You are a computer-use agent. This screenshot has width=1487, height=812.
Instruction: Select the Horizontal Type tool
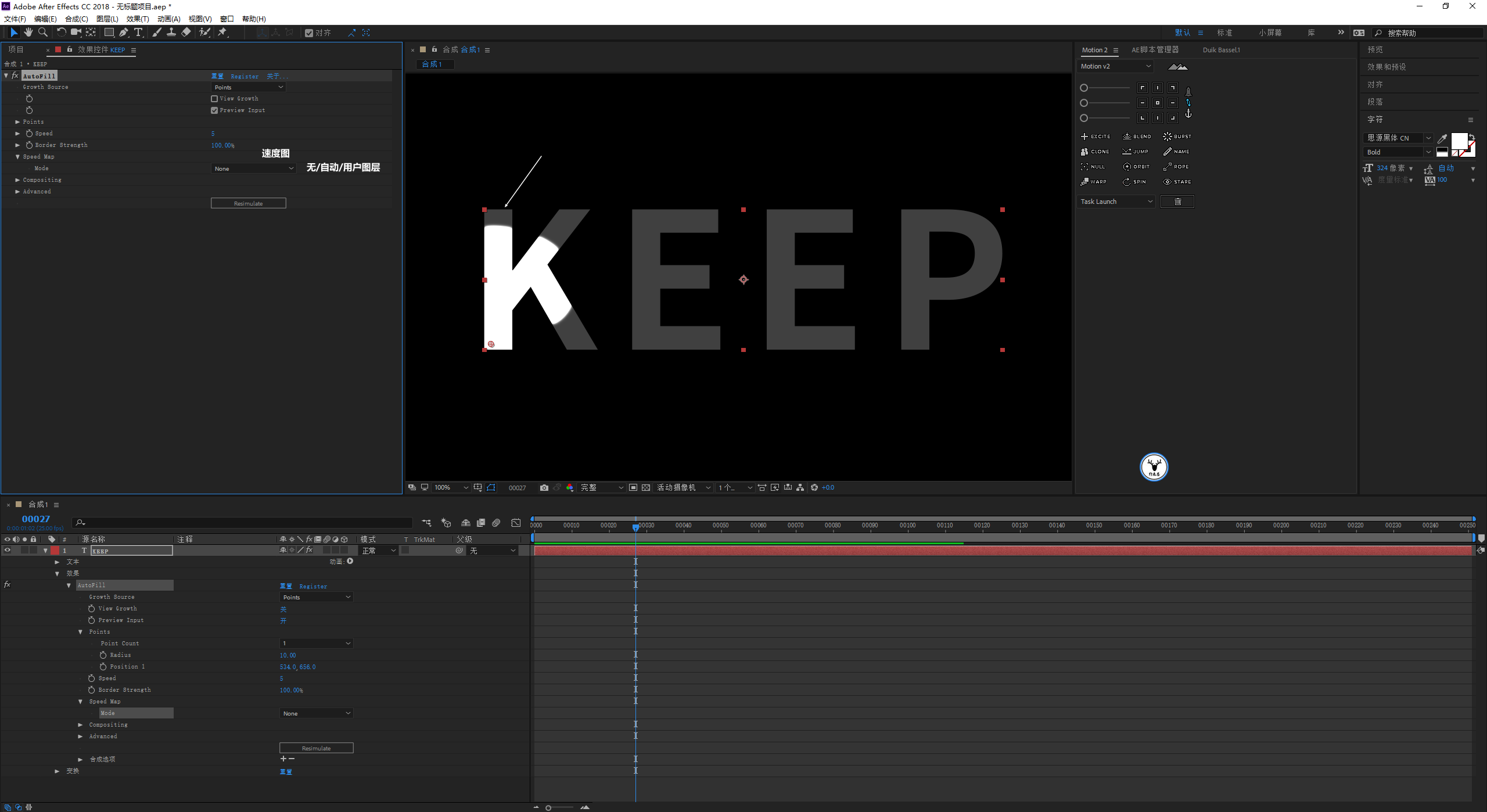(x=138, y=33)
